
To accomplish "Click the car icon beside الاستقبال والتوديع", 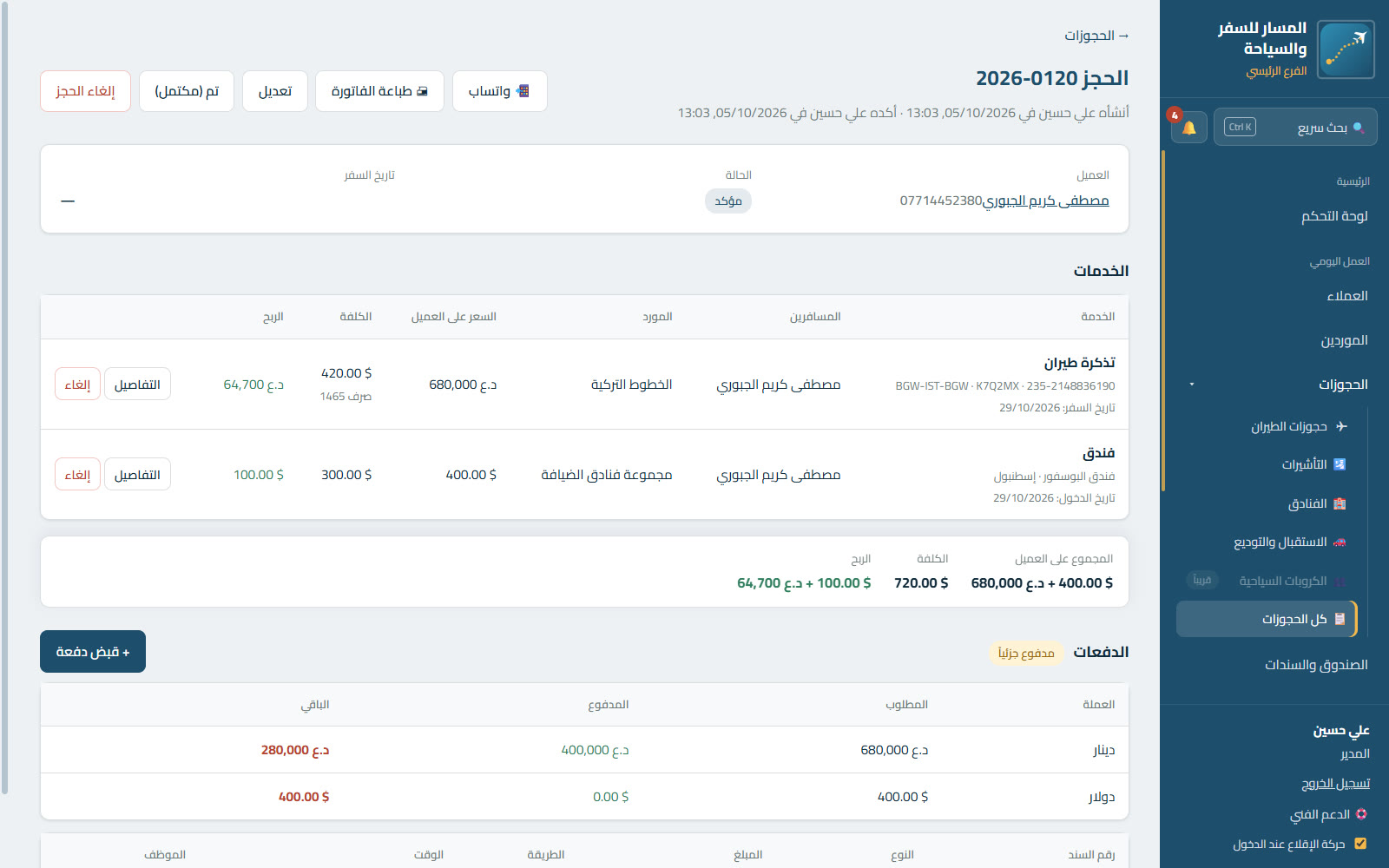I will 1340,542.
